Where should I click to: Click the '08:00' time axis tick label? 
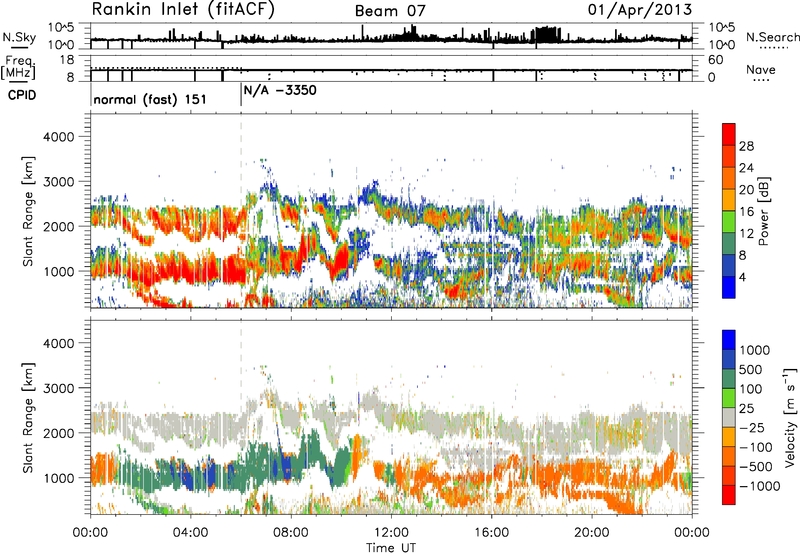click(x=291, y=533)
